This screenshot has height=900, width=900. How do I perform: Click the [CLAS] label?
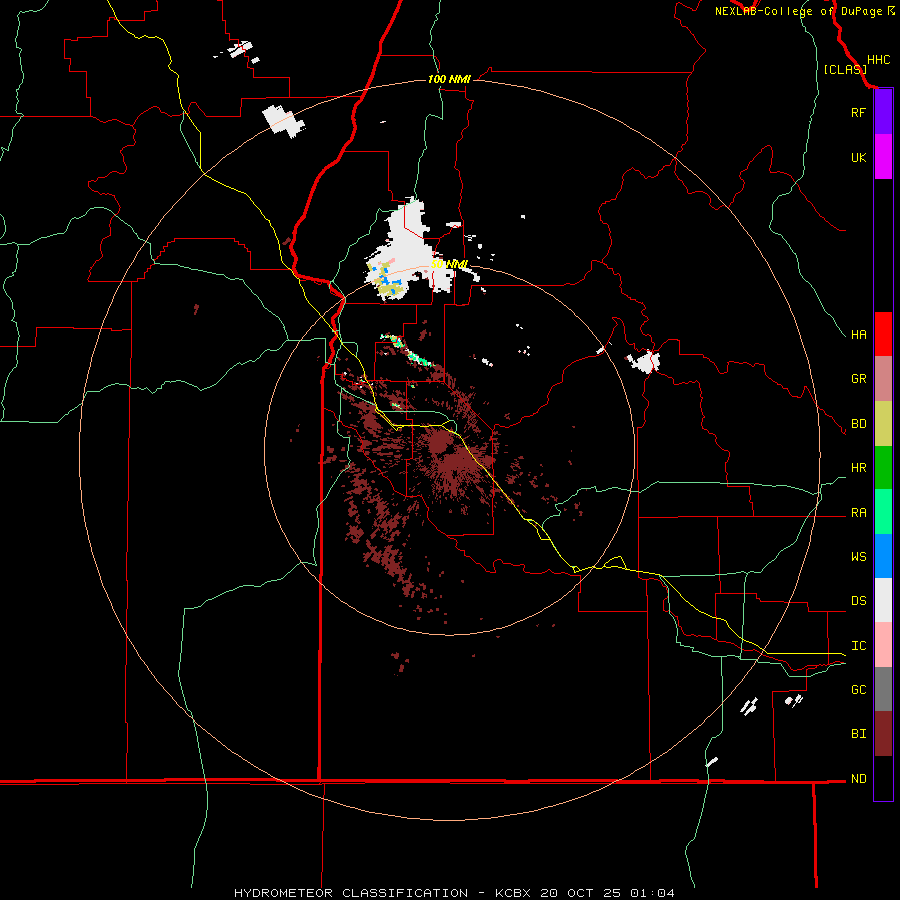[845, 69]
